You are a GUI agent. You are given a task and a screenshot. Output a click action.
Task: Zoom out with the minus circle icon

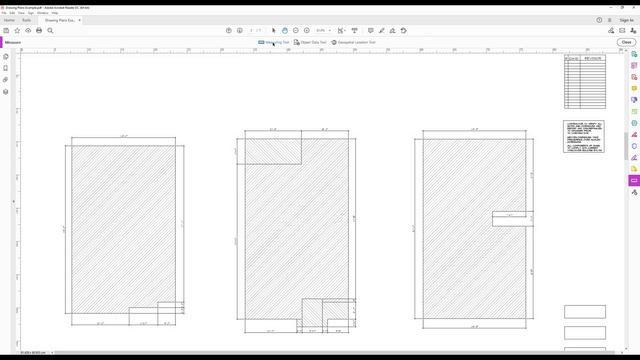[296, 31]
